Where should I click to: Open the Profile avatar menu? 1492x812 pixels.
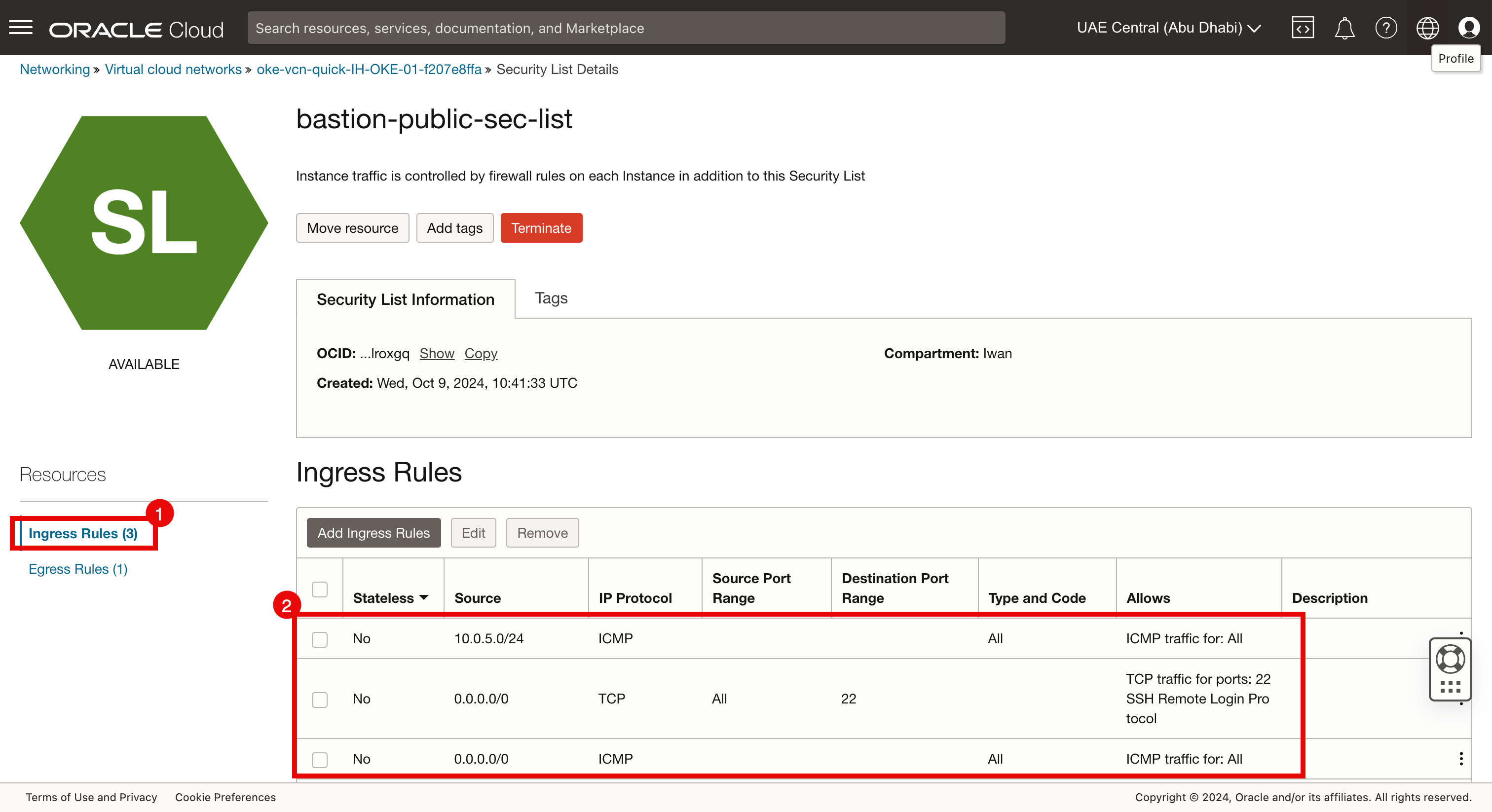[x=1468, y=27]
